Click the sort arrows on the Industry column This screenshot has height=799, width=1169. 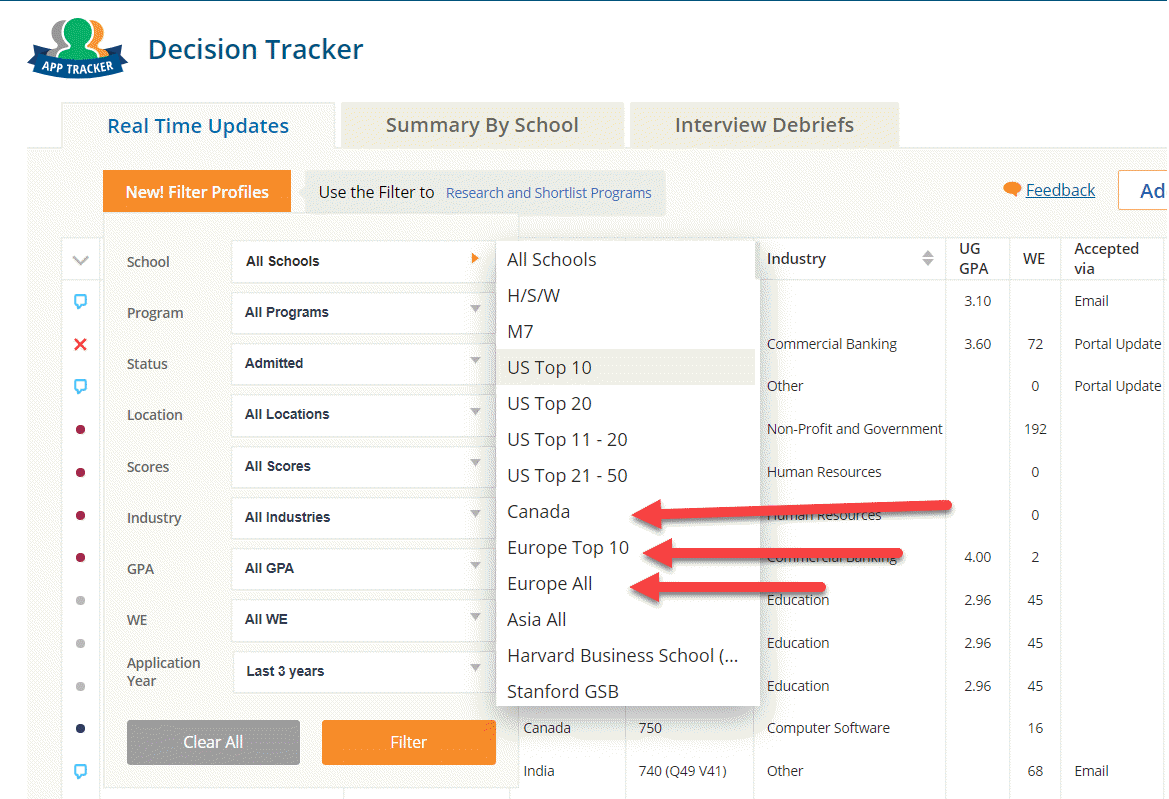pyautogui.click(x=927, y=258)
